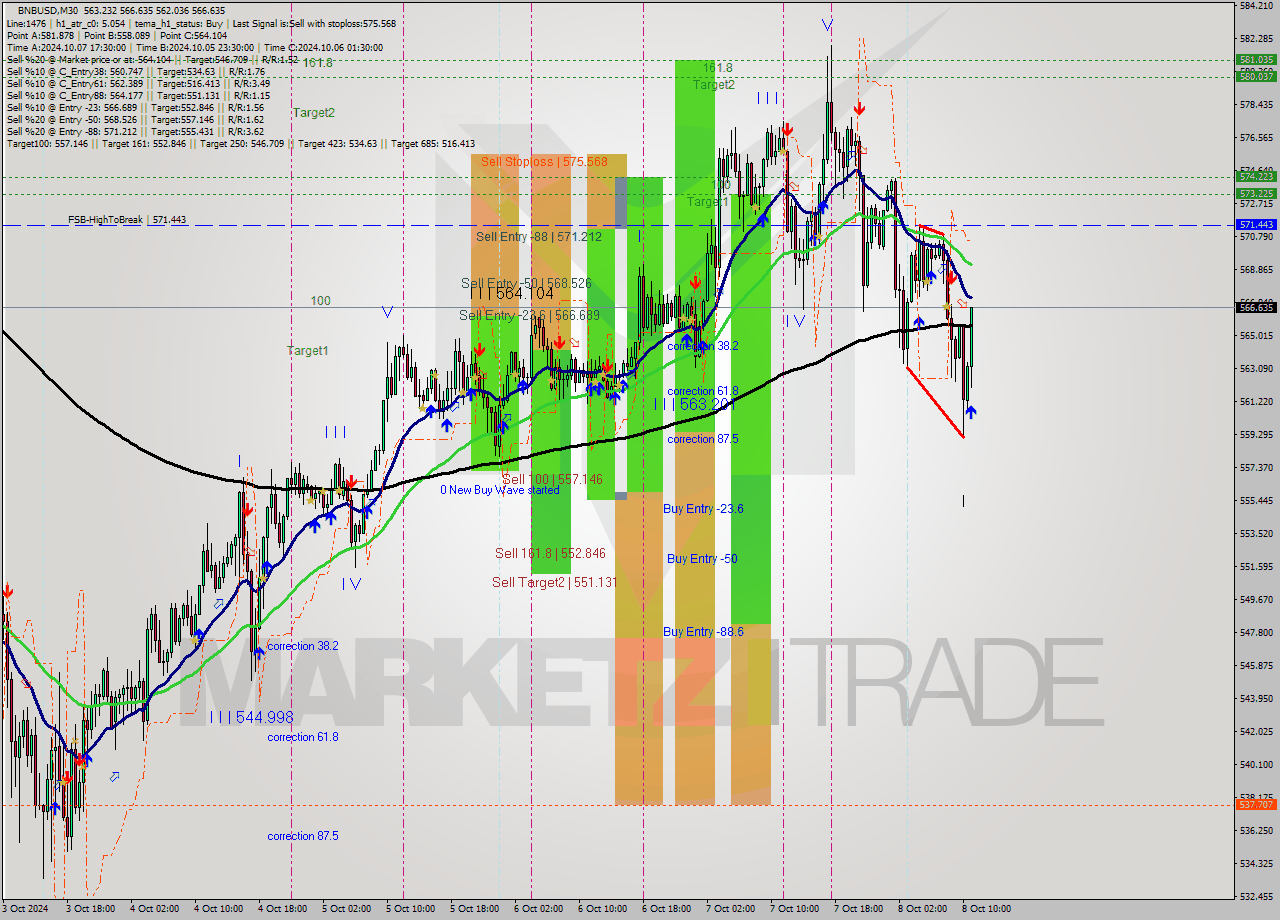Image resolution: width=1280 pixels, height=920 pixels.
Task: Click the '5 Oct 10:00' time axis label
Action: click(409, 909)
